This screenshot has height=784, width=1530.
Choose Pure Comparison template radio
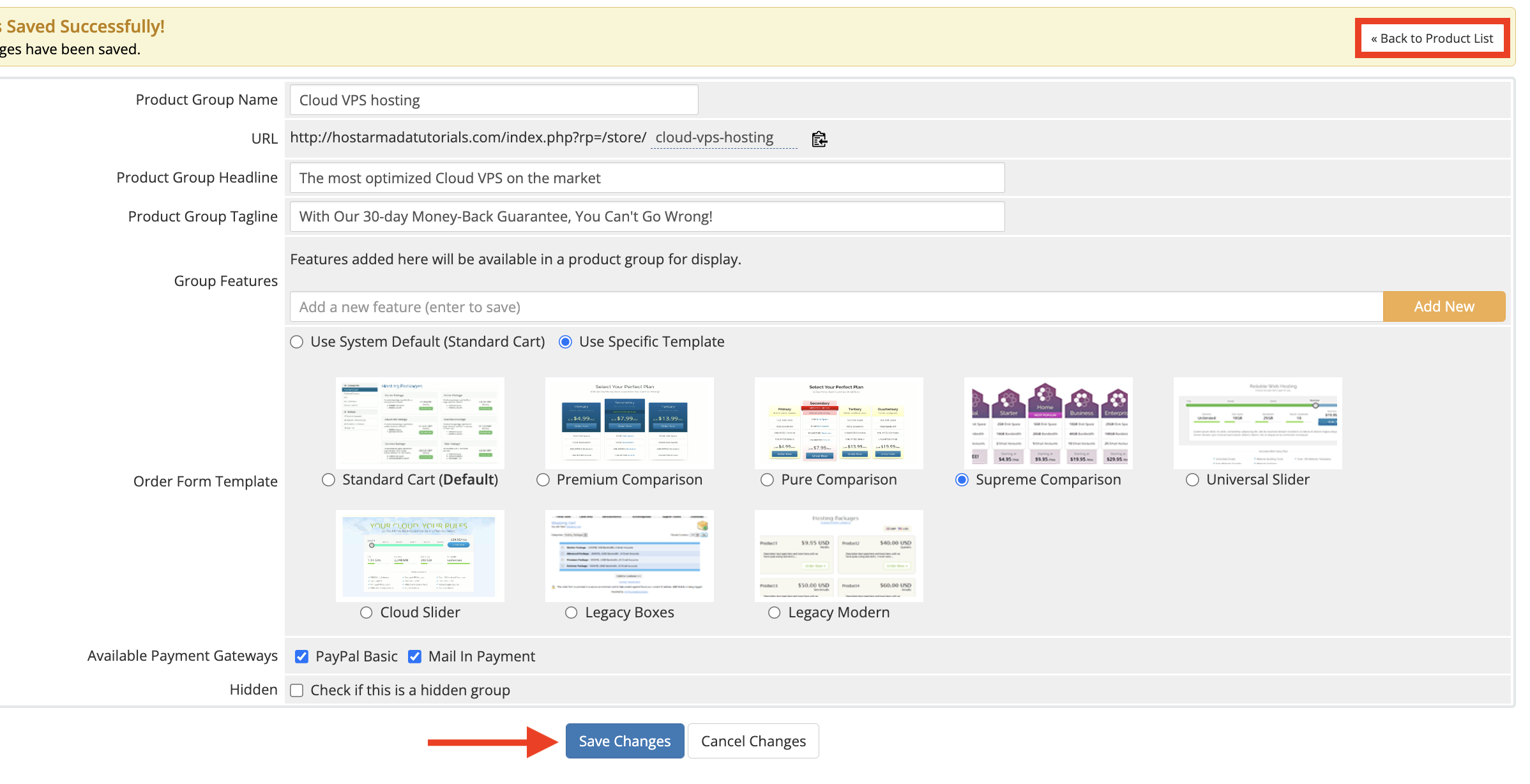point(768,480)
